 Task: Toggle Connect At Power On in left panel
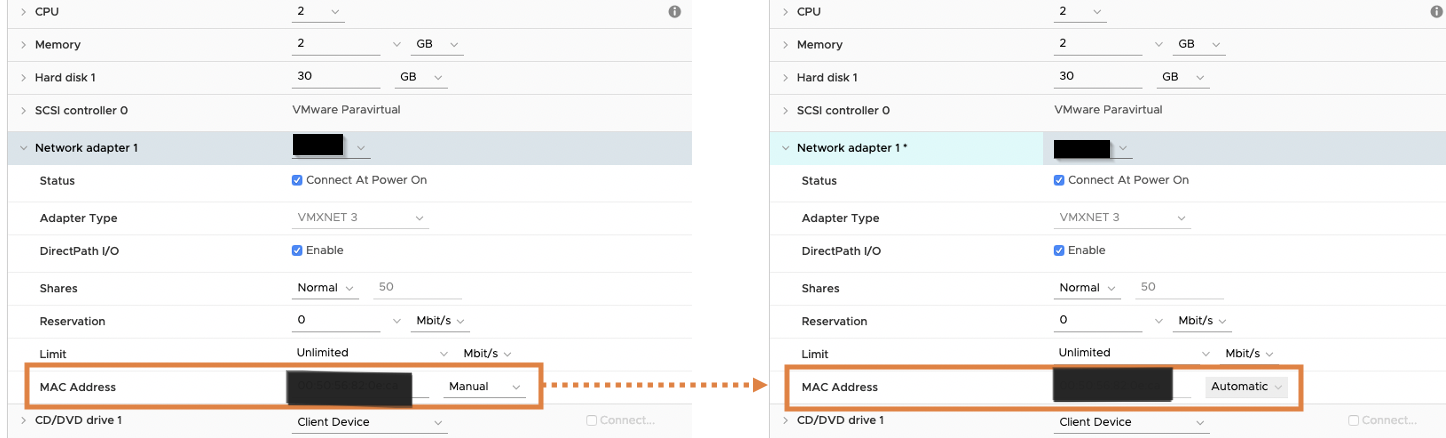click(297, 181)
